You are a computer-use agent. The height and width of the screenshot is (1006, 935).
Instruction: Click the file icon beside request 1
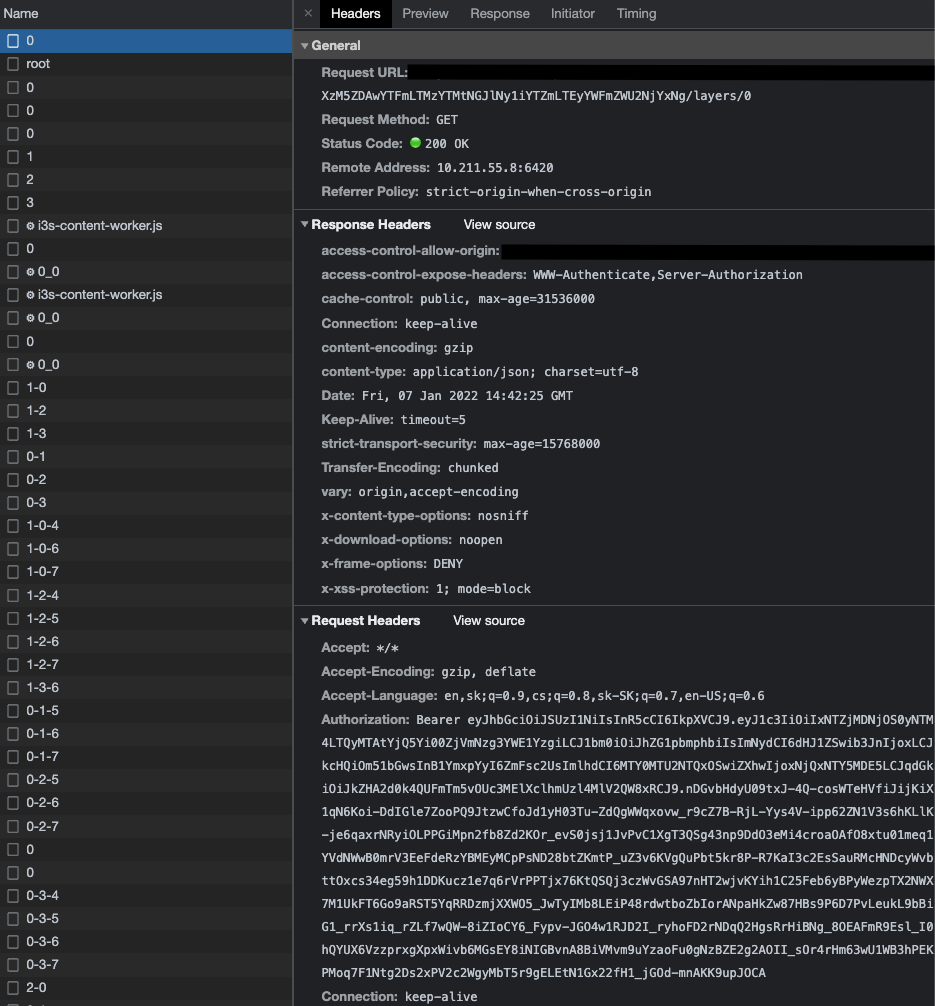(x=13, y=157)
